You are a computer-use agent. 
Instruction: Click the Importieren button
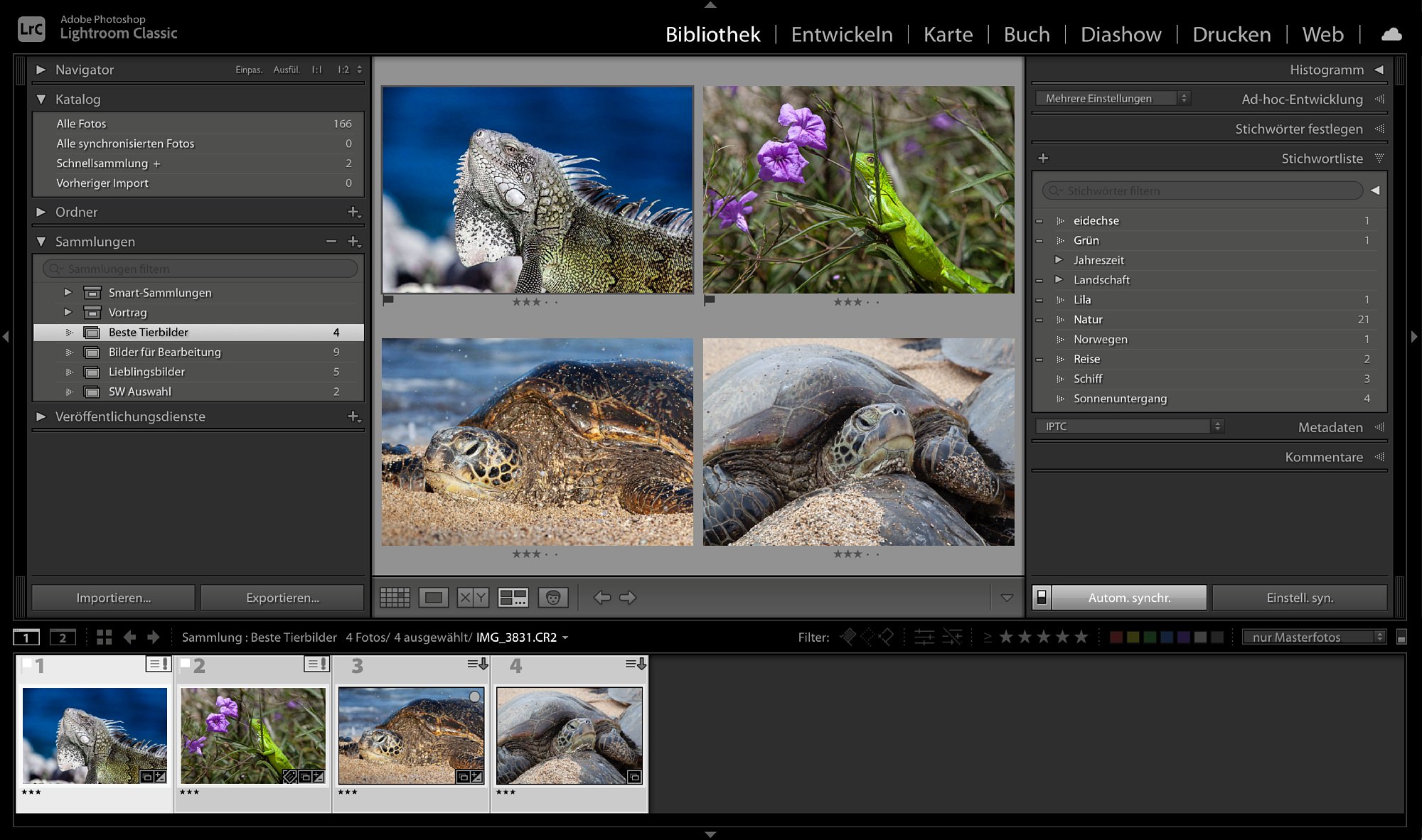pyautogui.click(x=114, y=598)
